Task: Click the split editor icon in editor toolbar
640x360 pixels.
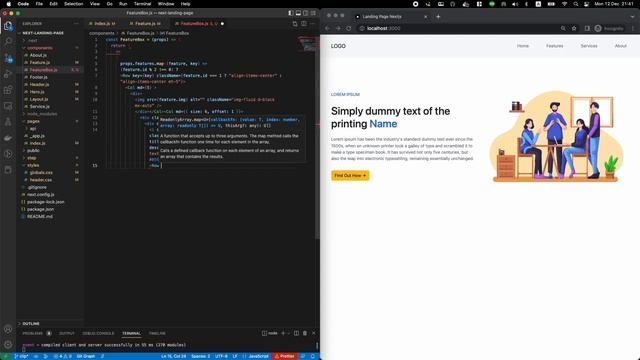Action: coord(304,24)
